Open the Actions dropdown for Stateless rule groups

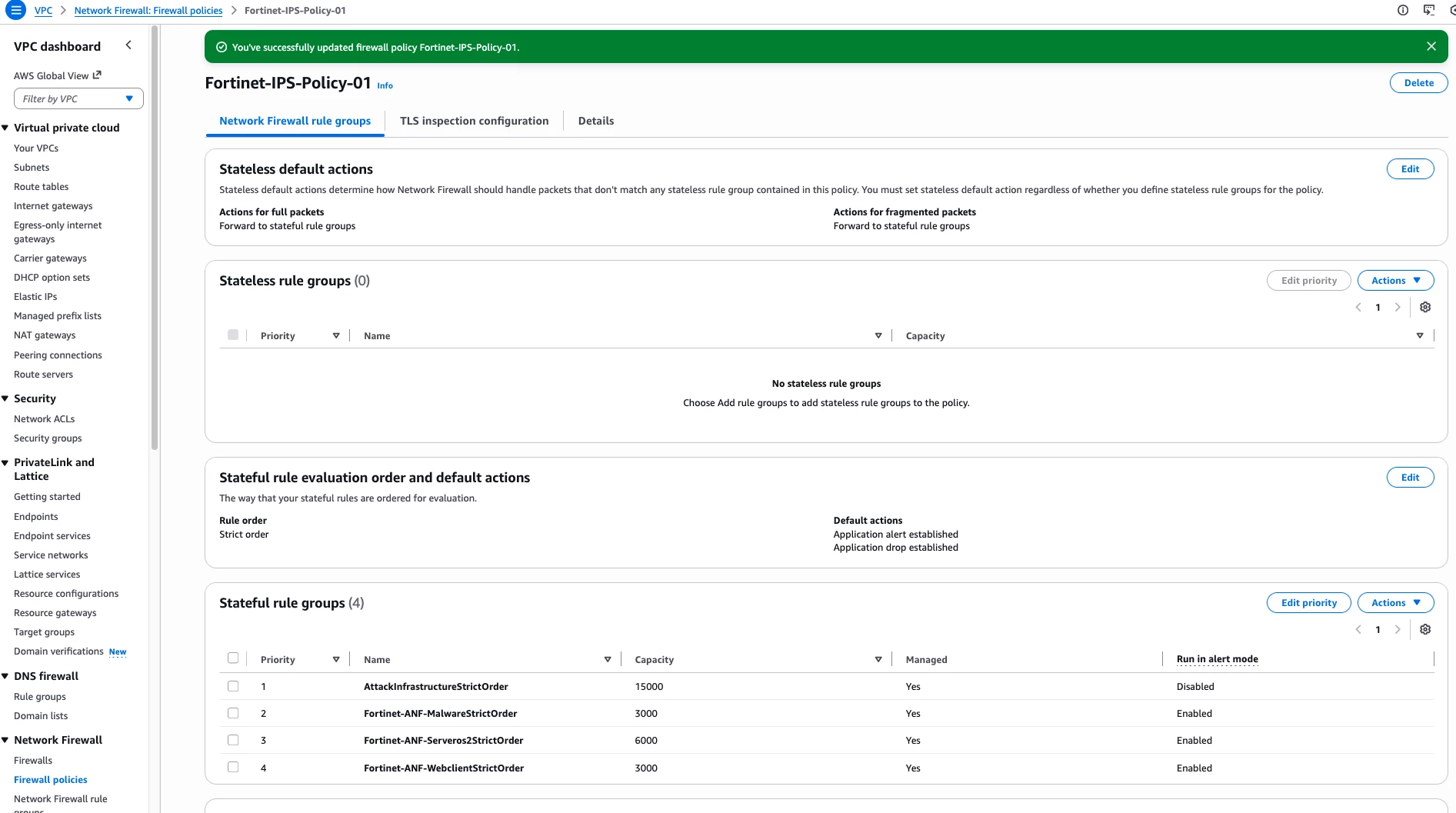(1395, 281)
